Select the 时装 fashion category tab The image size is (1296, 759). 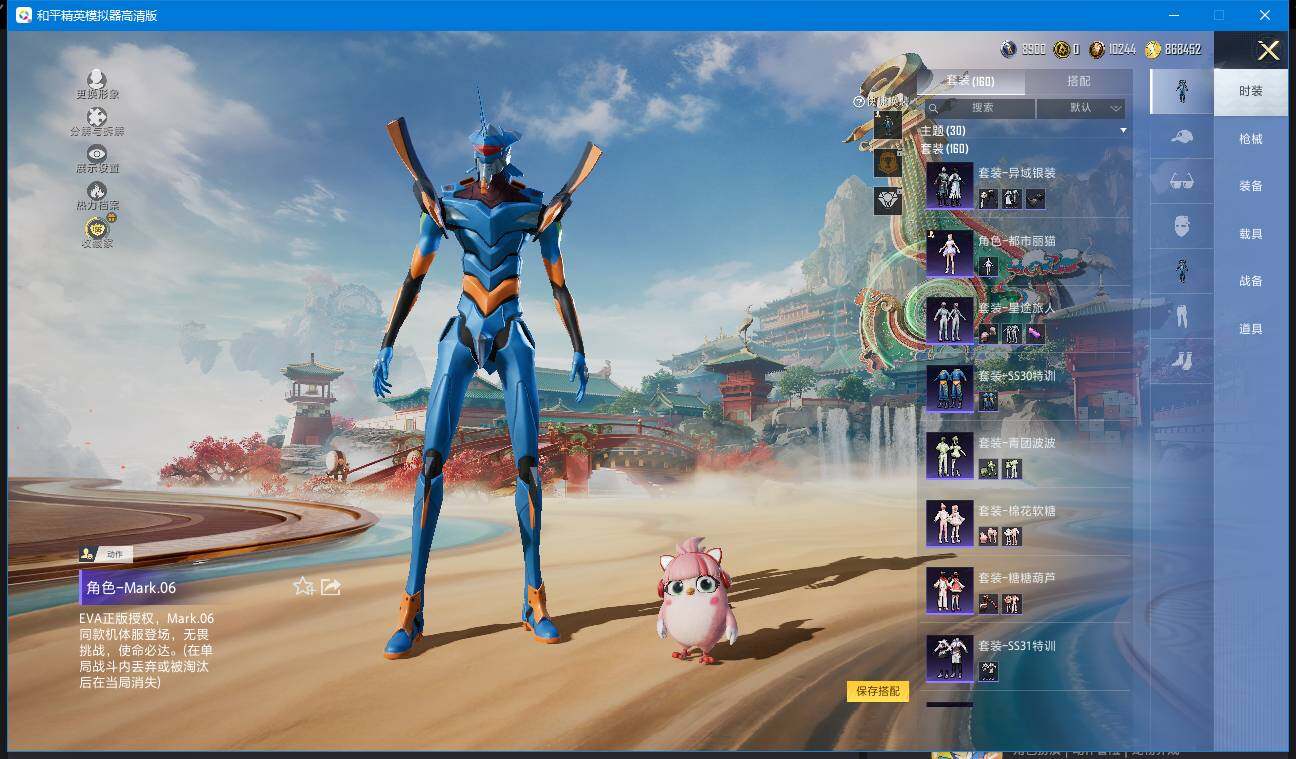(x=1250, y=91)
